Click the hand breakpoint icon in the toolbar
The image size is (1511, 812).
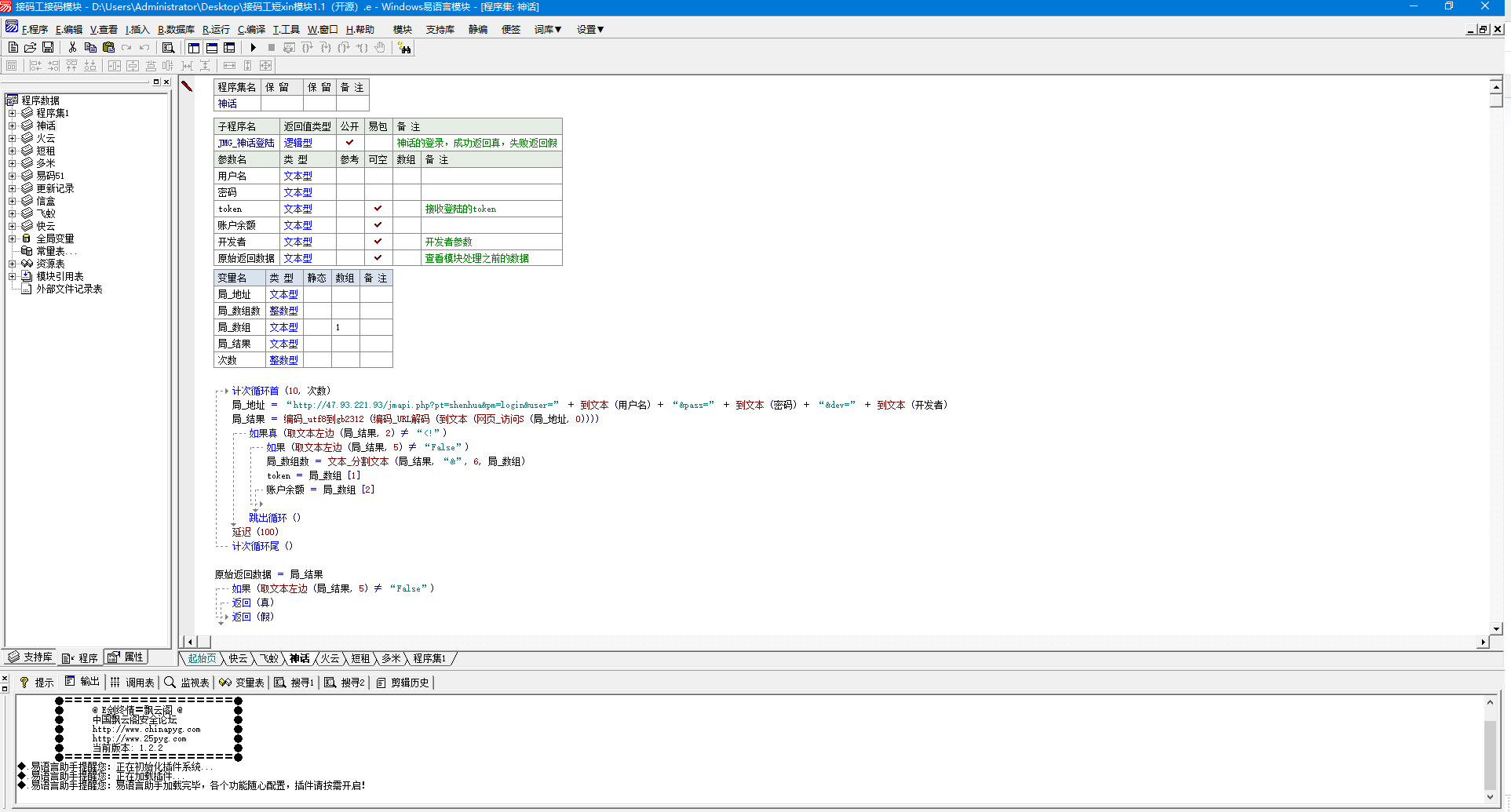click(x=380, y=47)
